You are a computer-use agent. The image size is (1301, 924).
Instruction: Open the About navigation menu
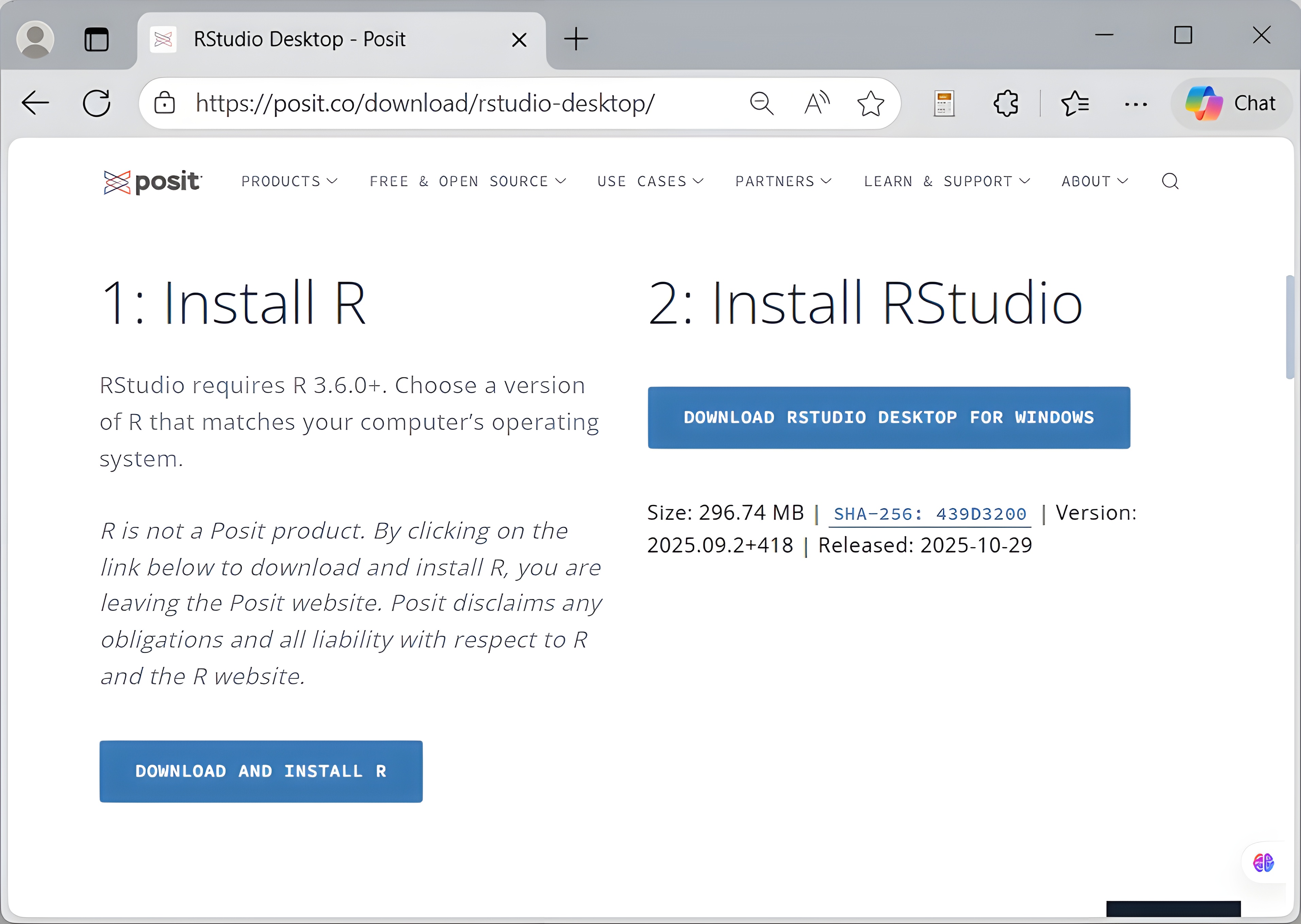pos(1094,182)
